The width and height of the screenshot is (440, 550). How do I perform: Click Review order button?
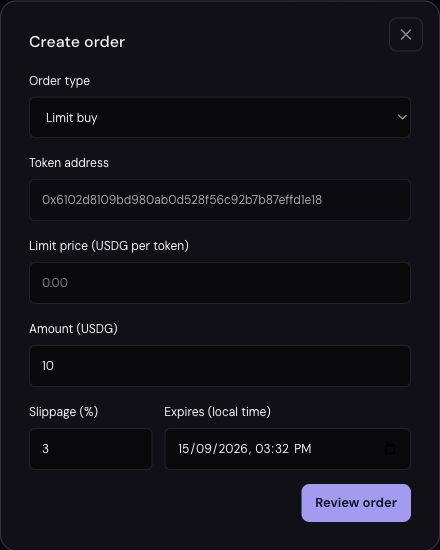pyautogui.click(x=356, y=503)
